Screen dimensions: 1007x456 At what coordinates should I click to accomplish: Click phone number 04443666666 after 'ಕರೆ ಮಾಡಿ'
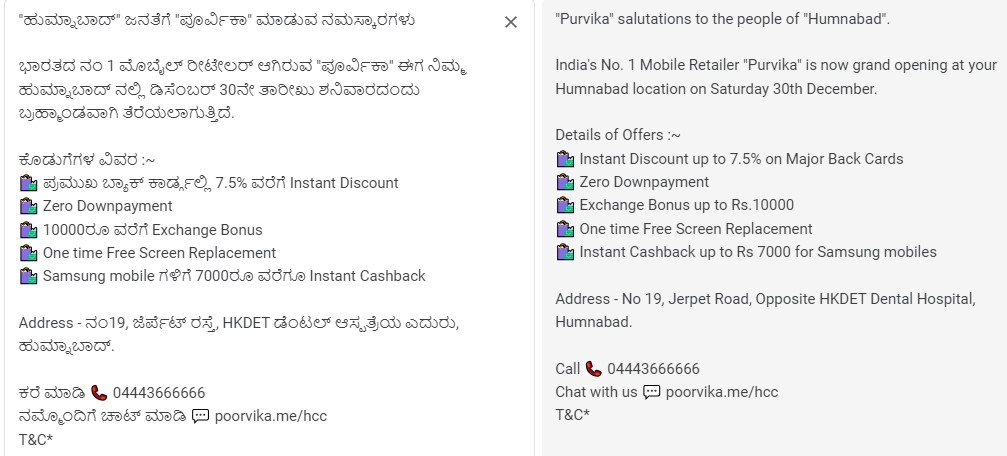click(x=159, y=393)
